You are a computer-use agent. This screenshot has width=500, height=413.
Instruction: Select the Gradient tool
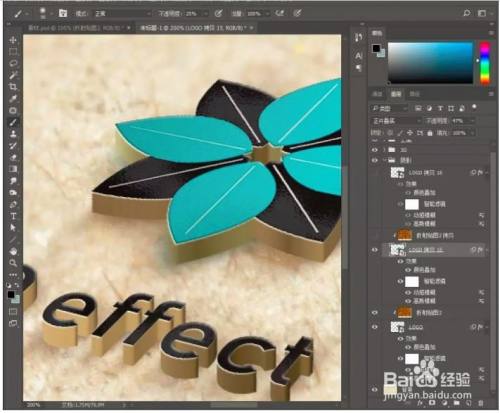point(13,169)
